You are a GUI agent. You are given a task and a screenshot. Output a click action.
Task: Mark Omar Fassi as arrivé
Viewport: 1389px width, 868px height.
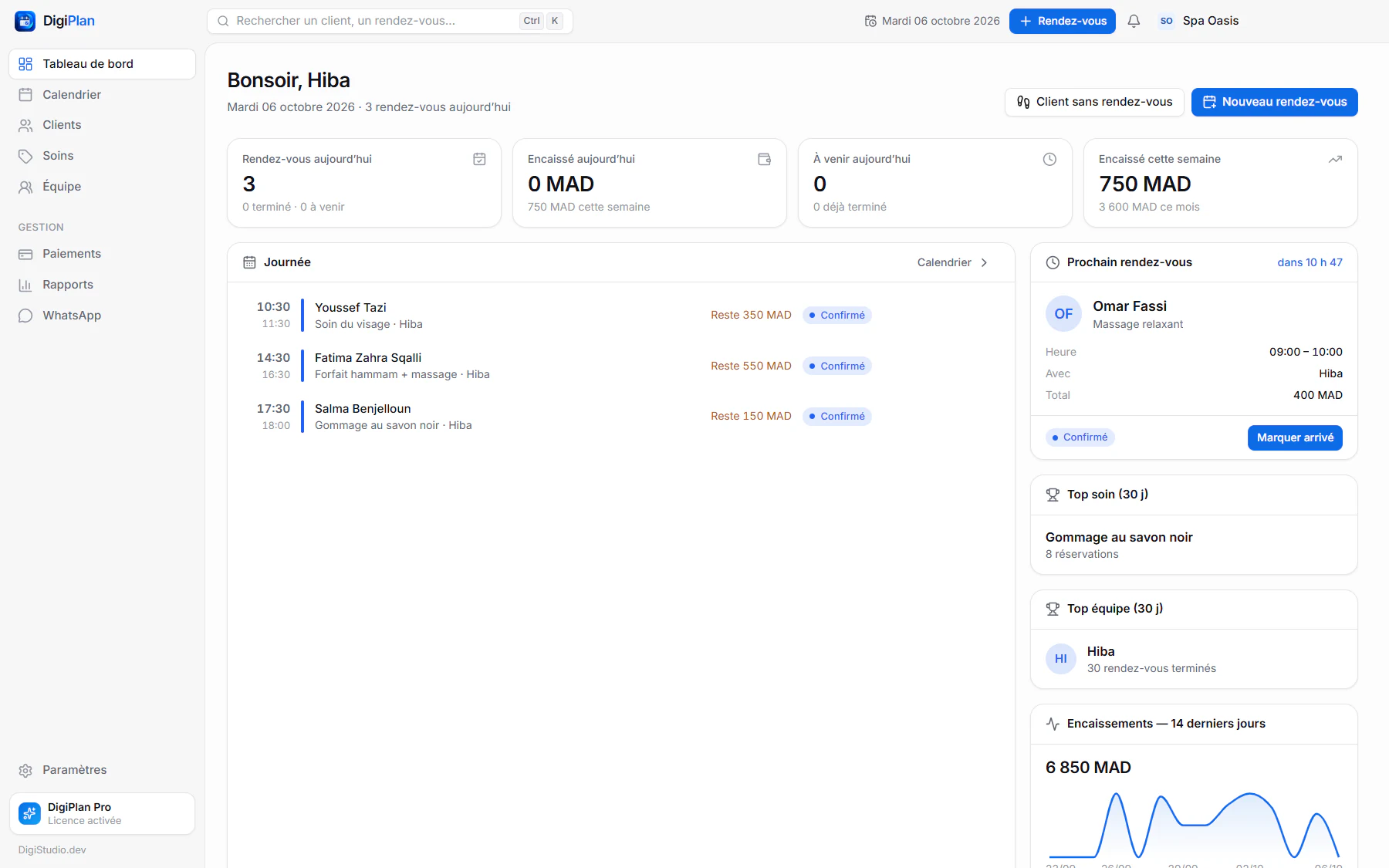pyautogui.click(x=1295, y=437)
